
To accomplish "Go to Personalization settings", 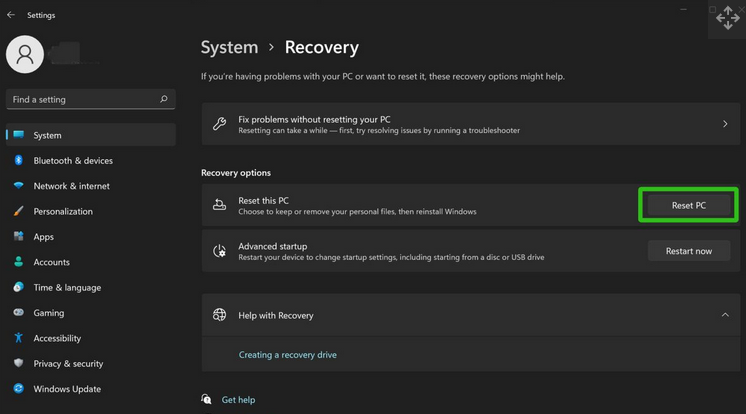I will click(x=90, y=211).
